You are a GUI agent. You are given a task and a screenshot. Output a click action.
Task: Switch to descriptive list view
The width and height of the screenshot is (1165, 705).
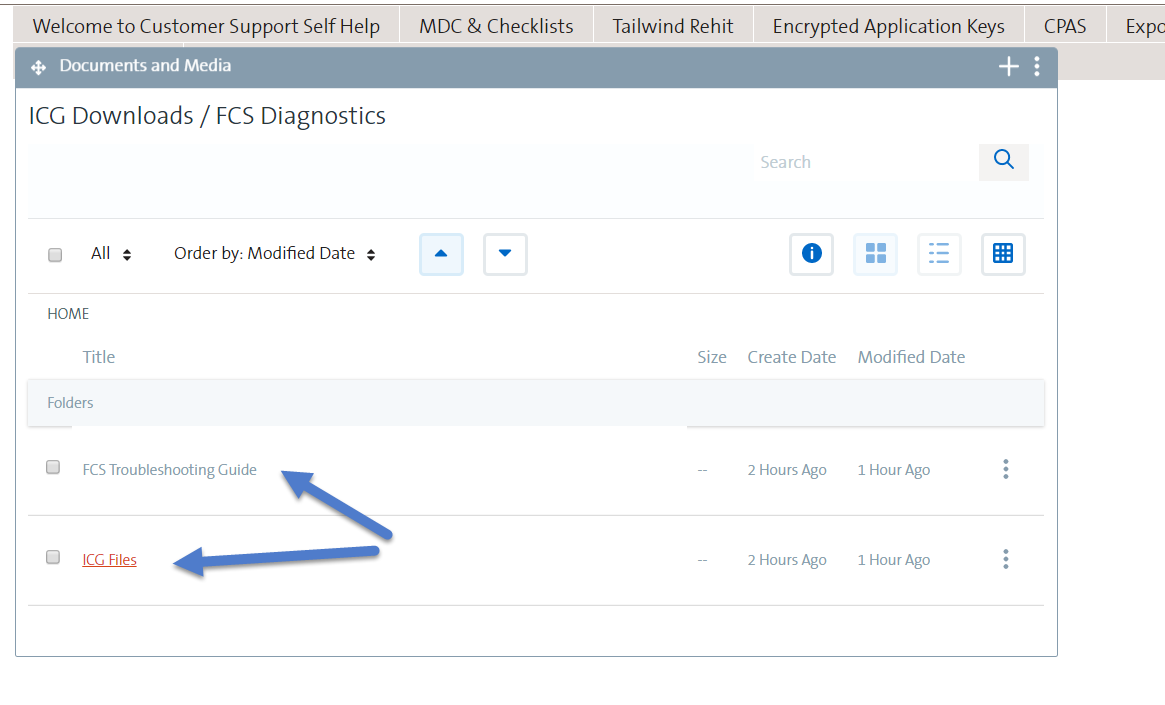939,254
